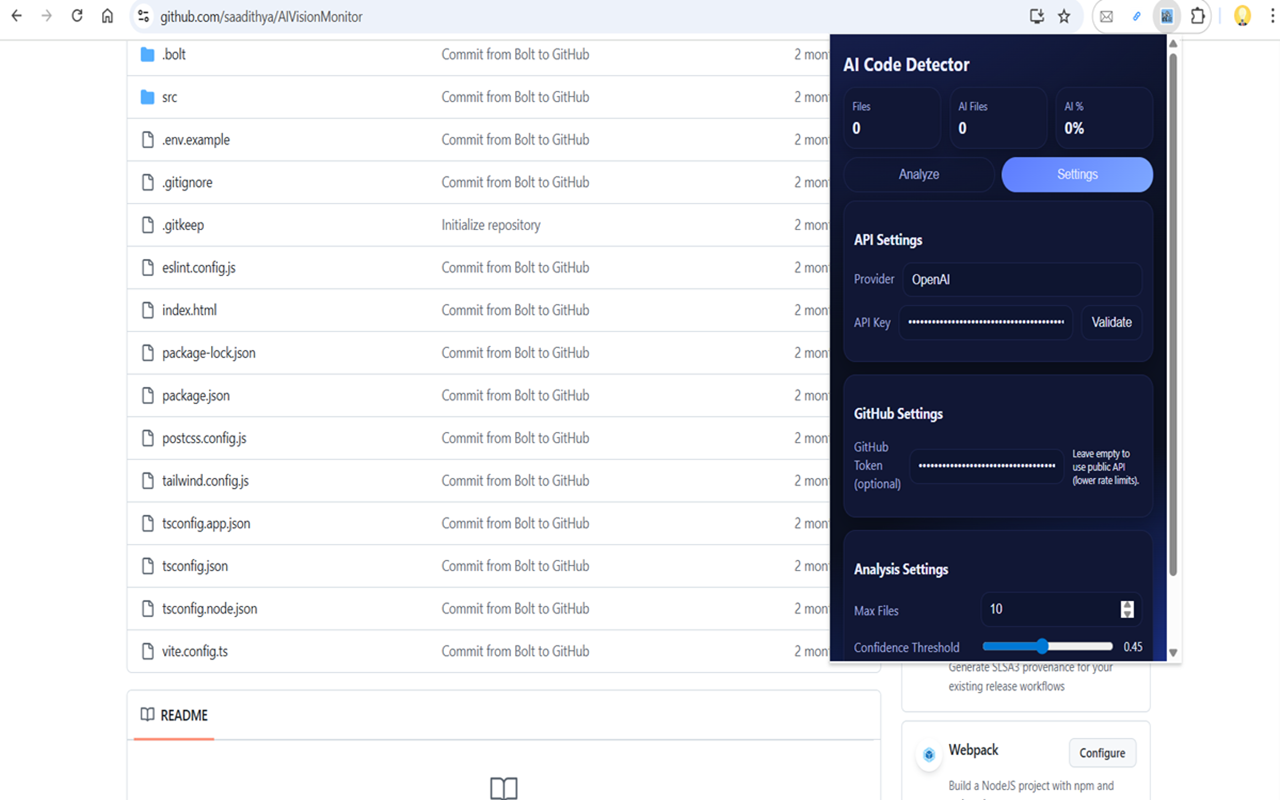Open the mail extension icon

pos(1106,16)
